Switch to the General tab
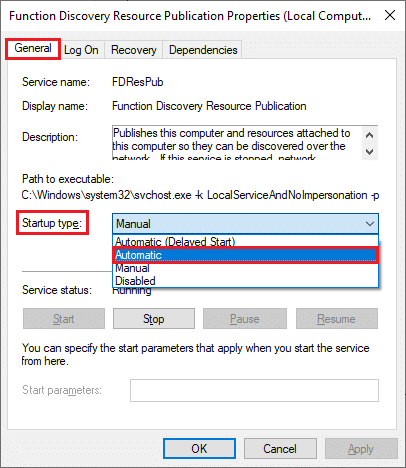The width and height of the screenshot is (406, 468). pyautogui.click(x=33, y=49)
